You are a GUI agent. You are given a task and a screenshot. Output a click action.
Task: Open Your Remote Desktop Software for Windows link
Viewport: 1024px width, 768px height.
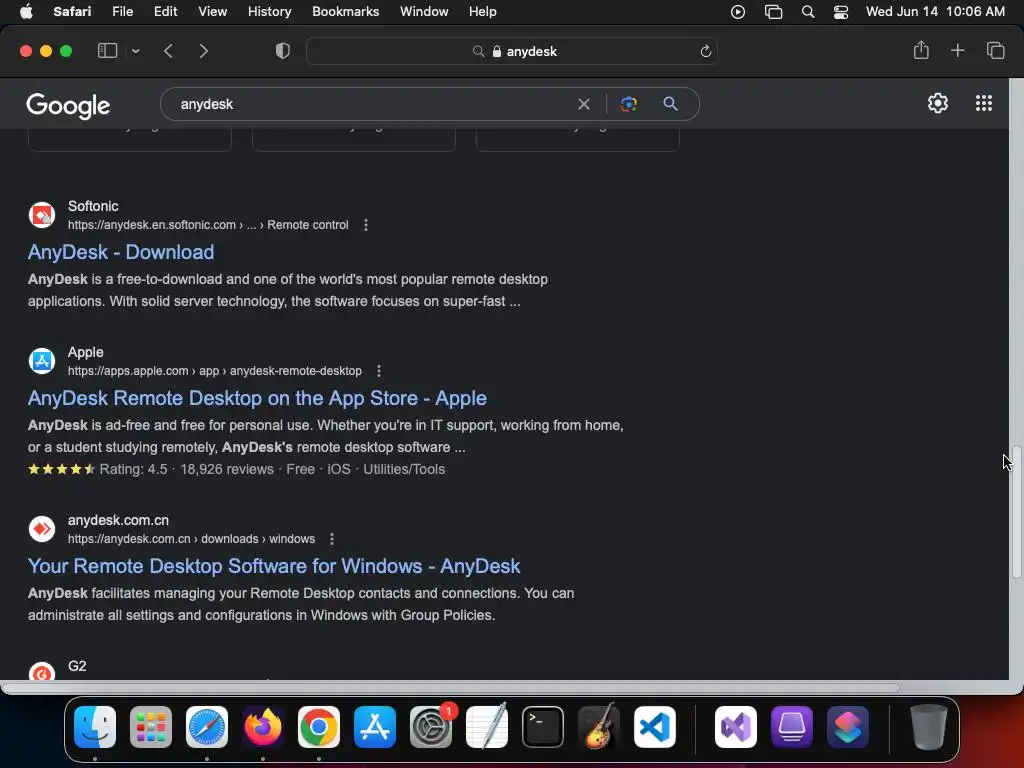click(x=274, y=566)
